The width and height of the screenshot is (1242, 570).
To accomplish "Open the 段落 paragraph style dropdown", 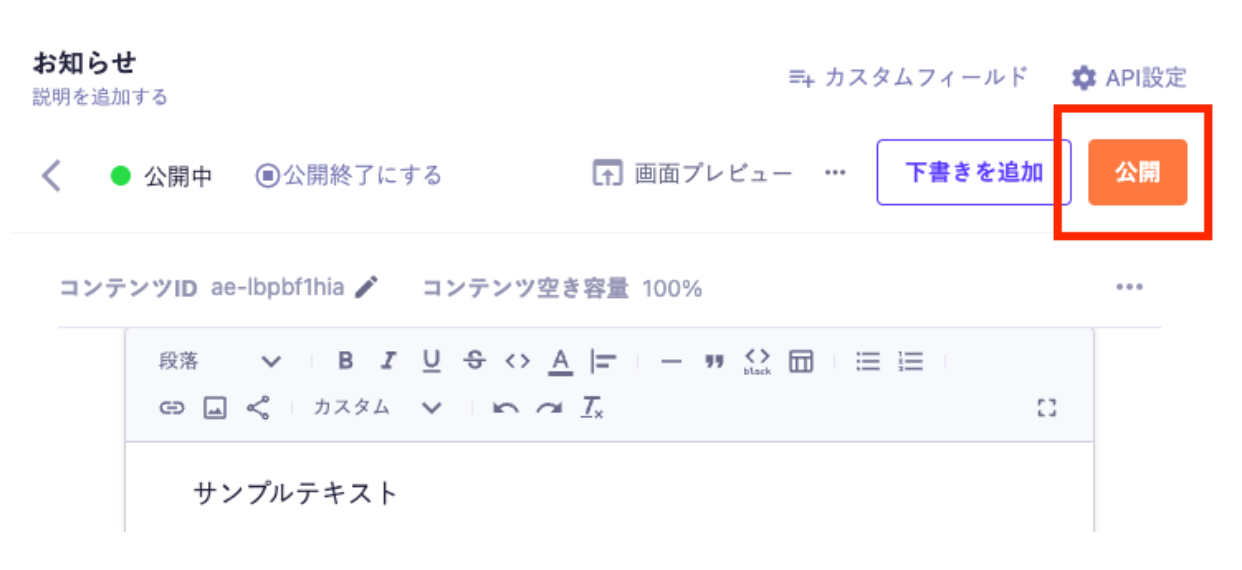I will (x=220, y=362).
